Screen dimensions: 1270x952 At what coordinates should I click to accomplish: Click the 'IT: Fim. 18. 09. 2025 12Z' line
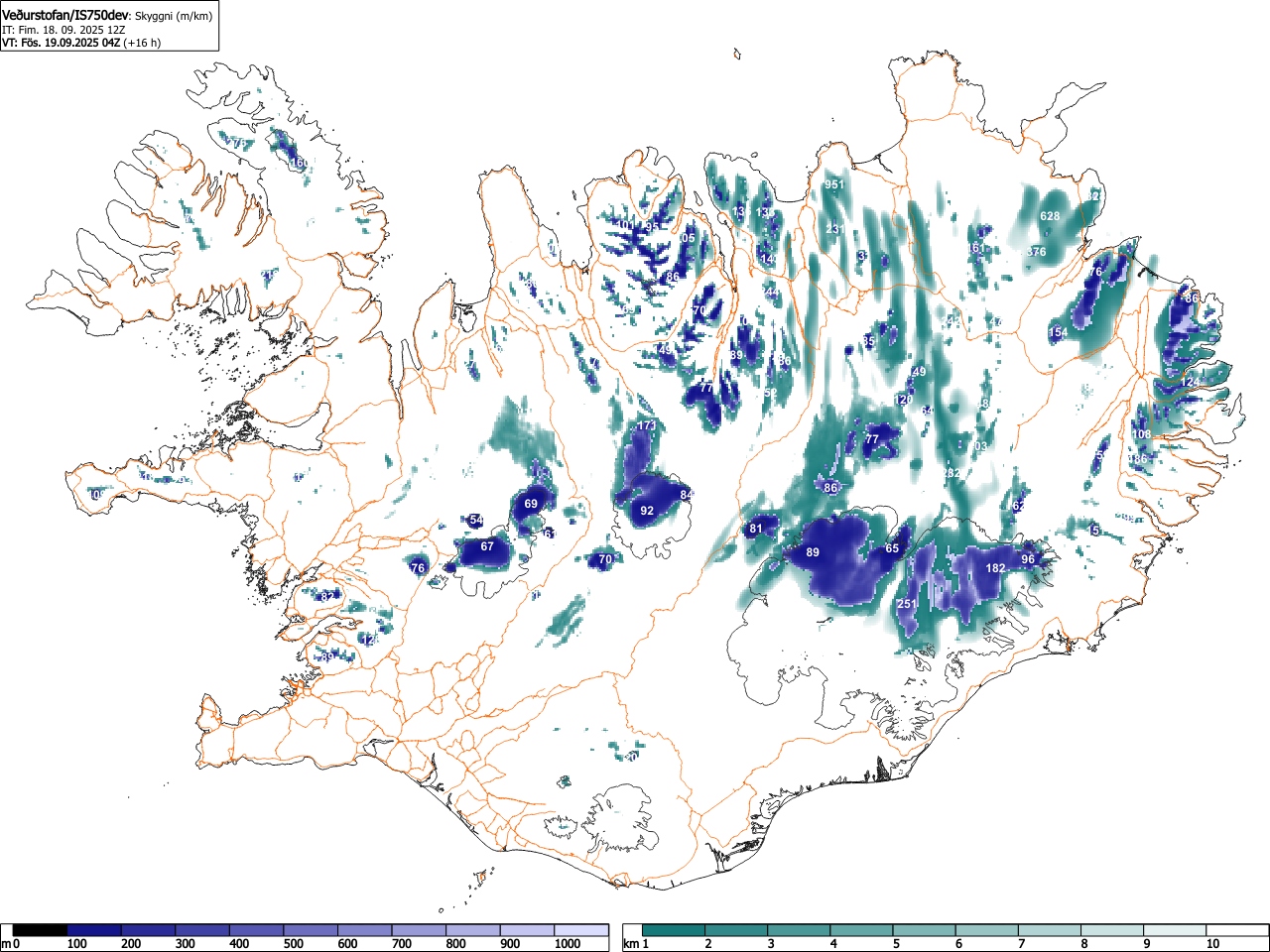coord(63,30)
